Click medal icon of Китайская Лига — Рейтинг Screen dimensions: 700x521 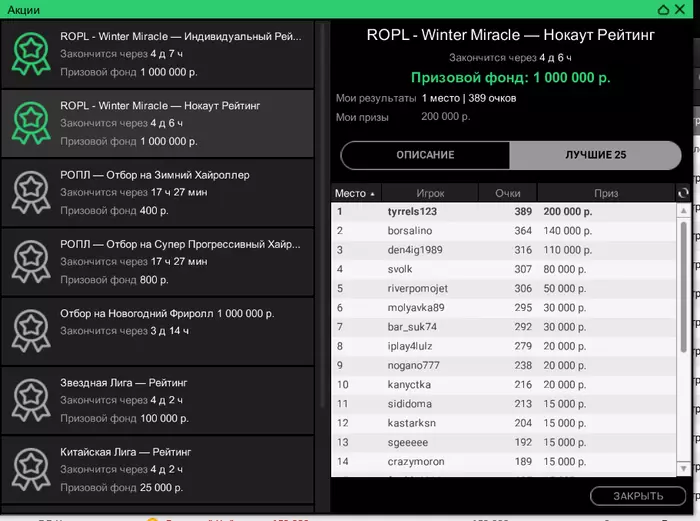pos(31,469)
